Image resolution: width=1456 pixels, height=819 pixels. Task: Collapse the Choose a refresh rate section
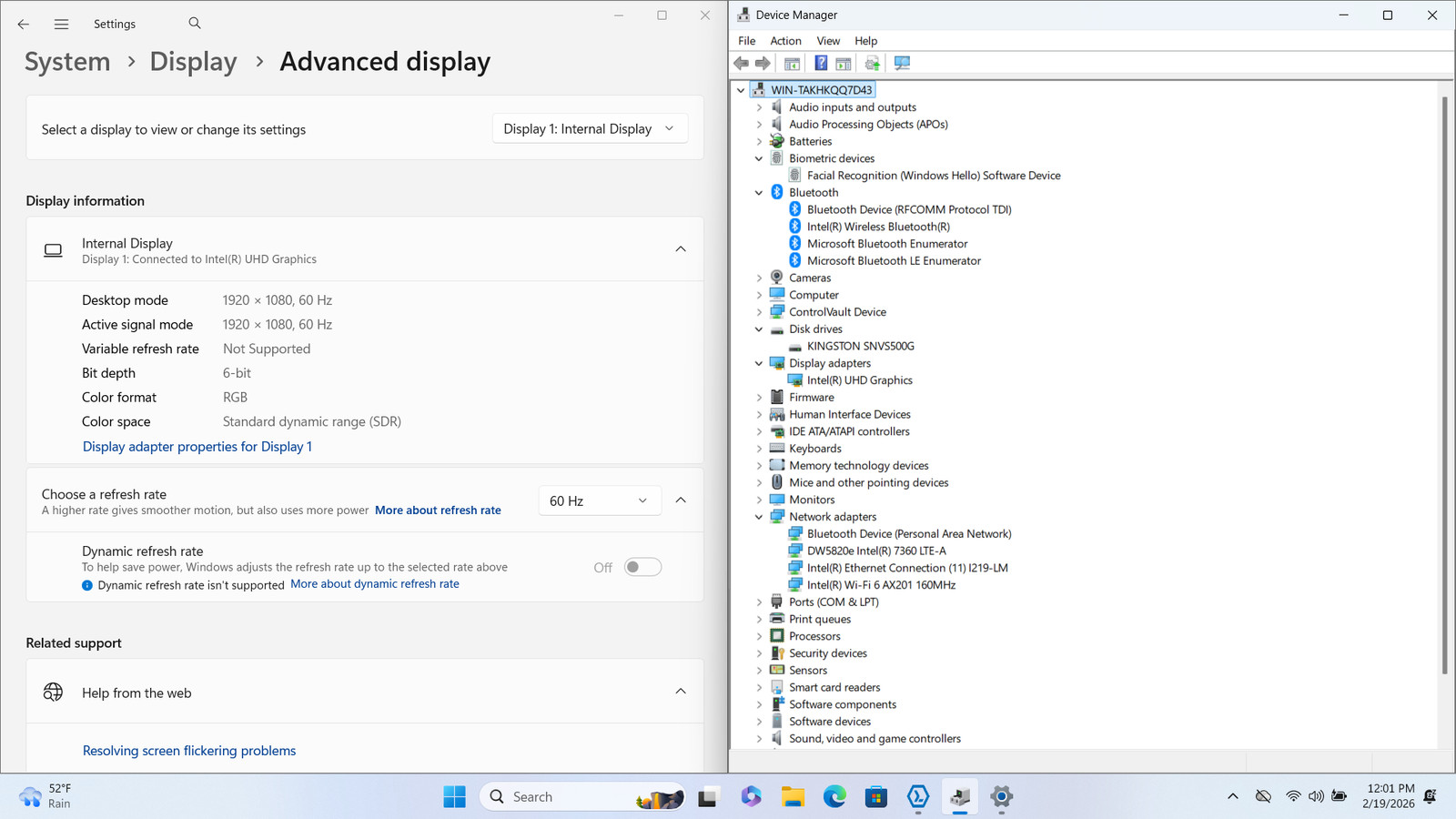681,500
